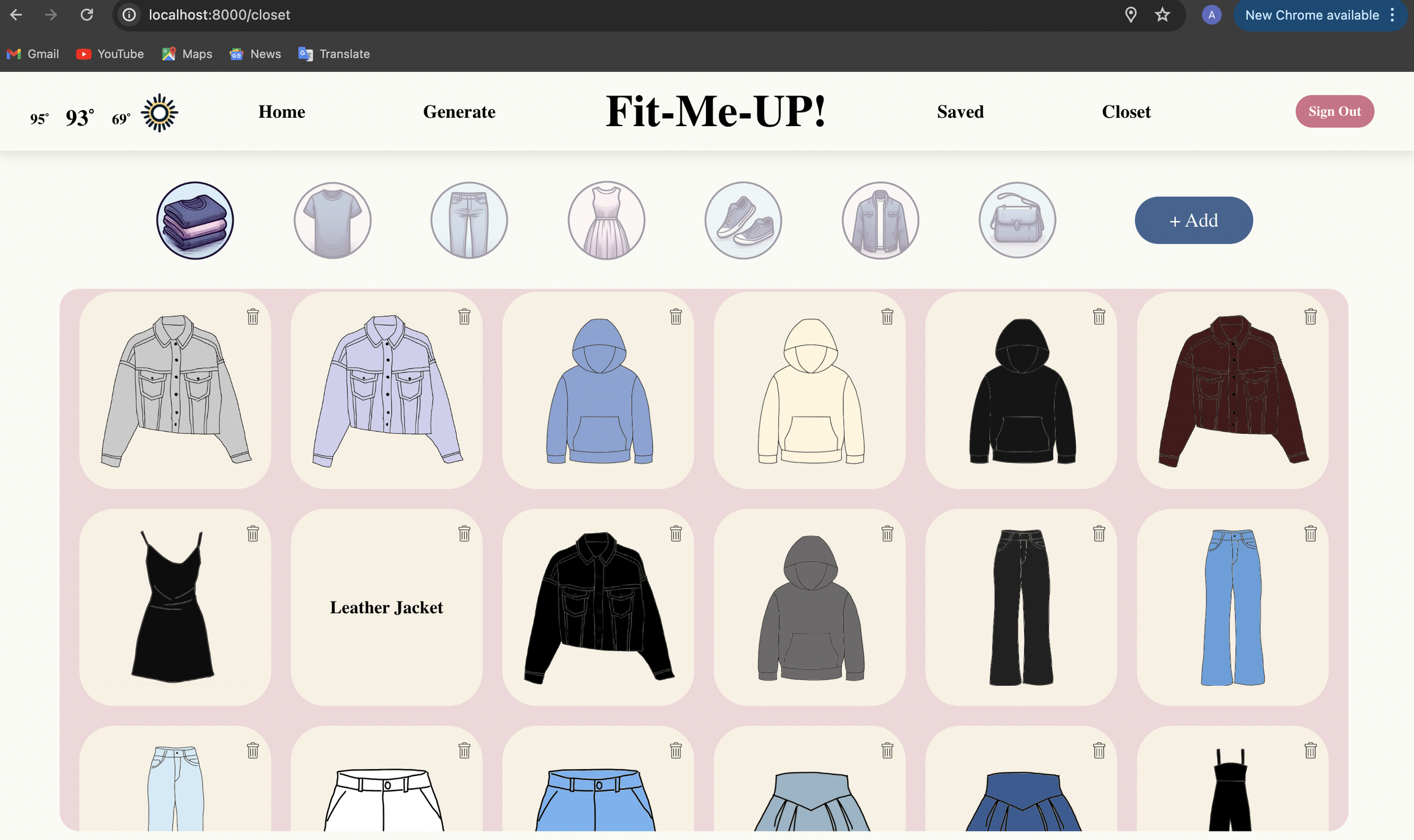The width and height of the screenshot is (1414, 840).
Task: Delete the black overalls item
Action: 1310,750
